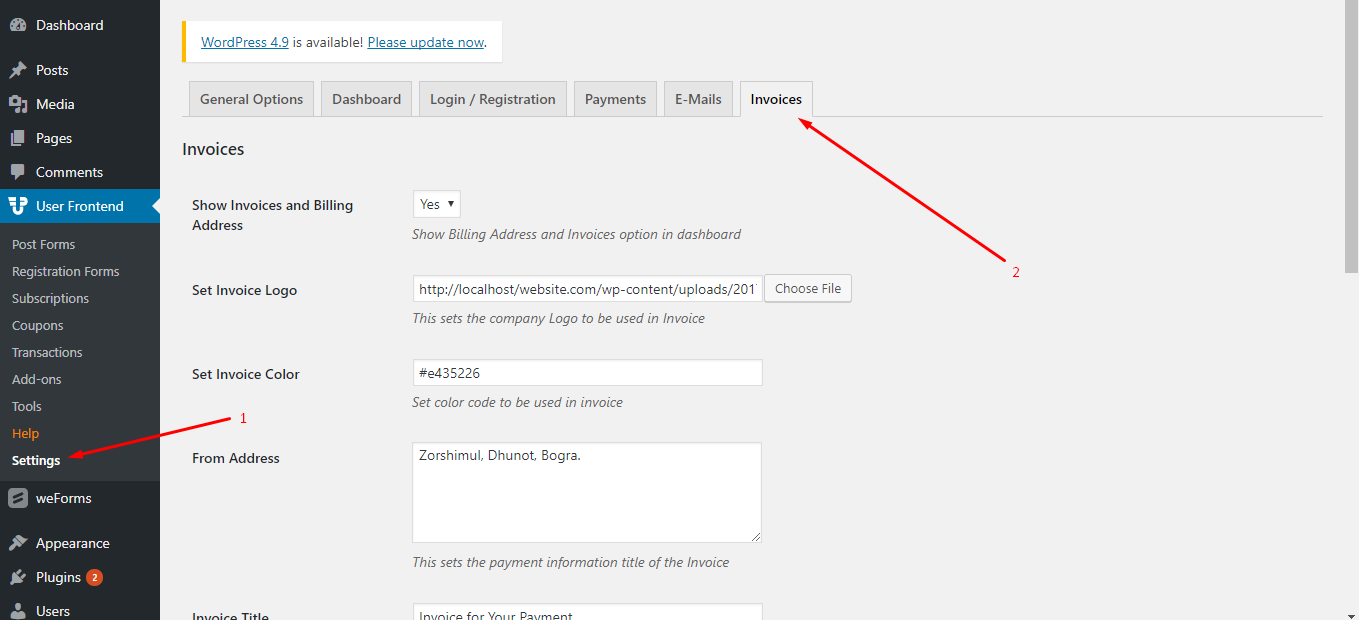This screenshot has height=620, width=1359.
Task: Click the Pages icon in sidebar
Action: pyautogui.click(x=18, y=138)
